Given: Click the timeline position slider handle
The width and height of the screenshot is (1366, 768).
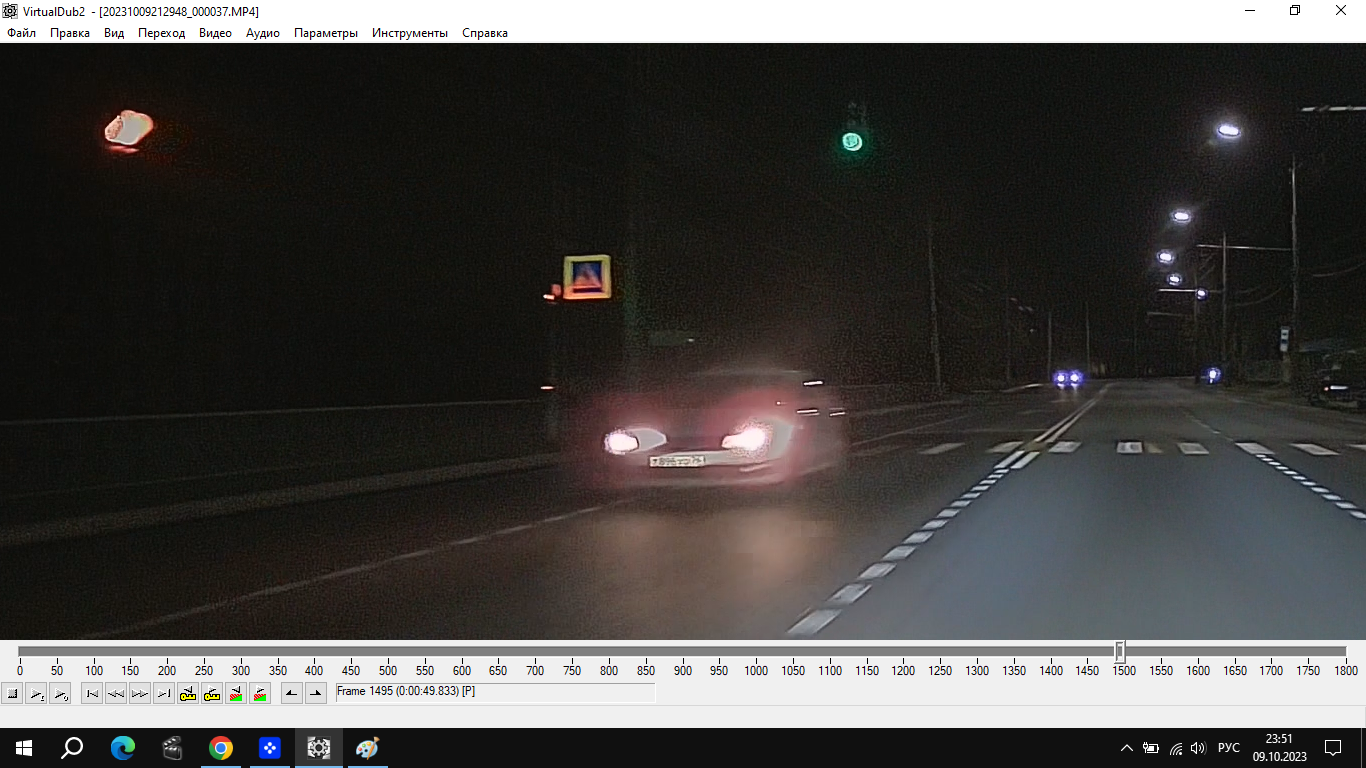Looking at the screenshot, I should 1120,651.
